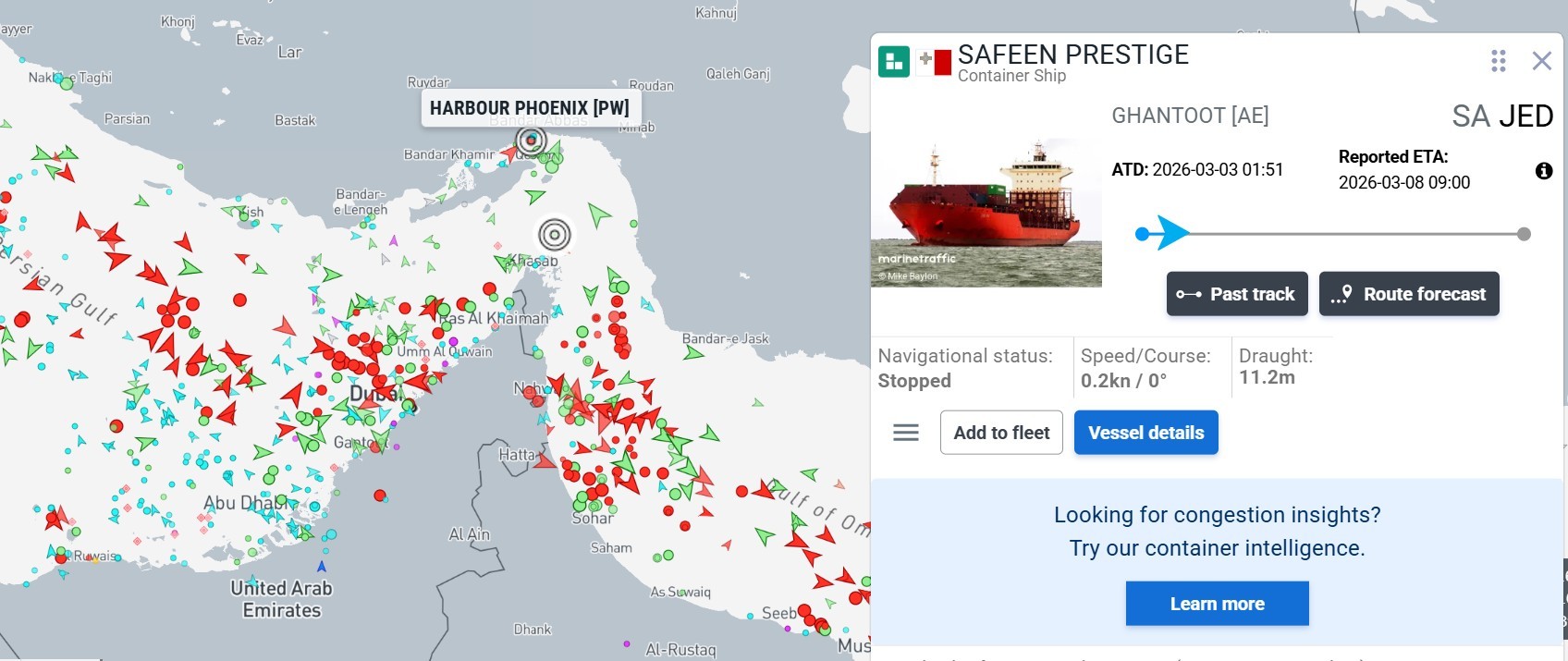Open the SAFEEN PRESTIGE ship photo

click(x=986, y=213)
